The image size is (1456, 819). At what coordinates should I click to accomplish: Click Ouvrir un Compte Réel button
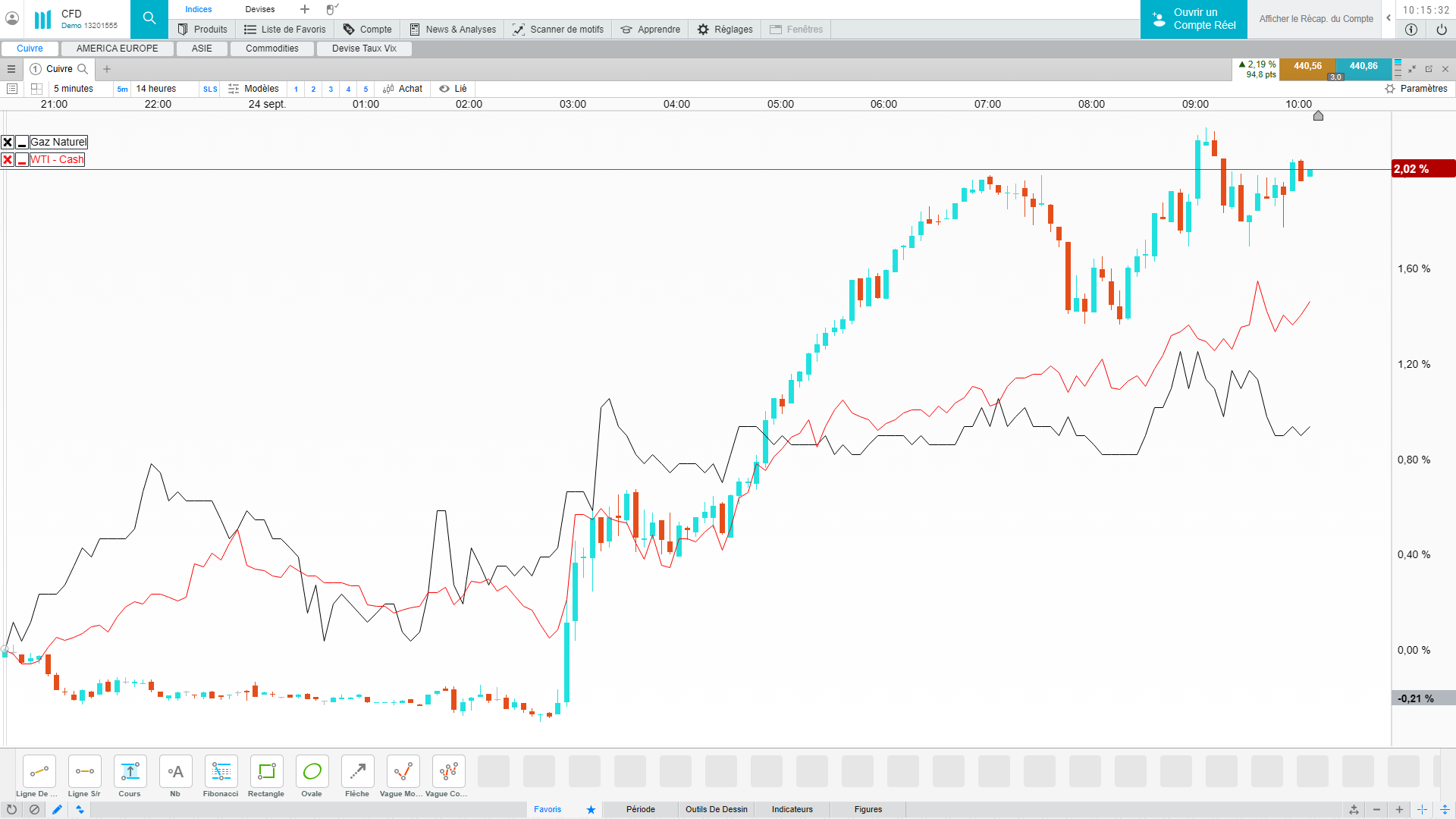click(x=1194, y=19)
